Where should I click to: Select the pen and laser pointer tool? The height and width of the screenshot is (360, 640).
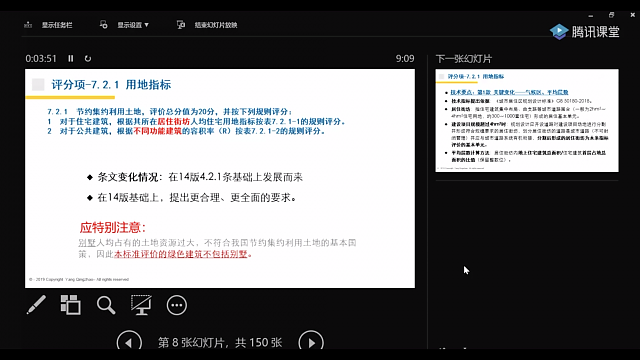click(x=36, y=305)
